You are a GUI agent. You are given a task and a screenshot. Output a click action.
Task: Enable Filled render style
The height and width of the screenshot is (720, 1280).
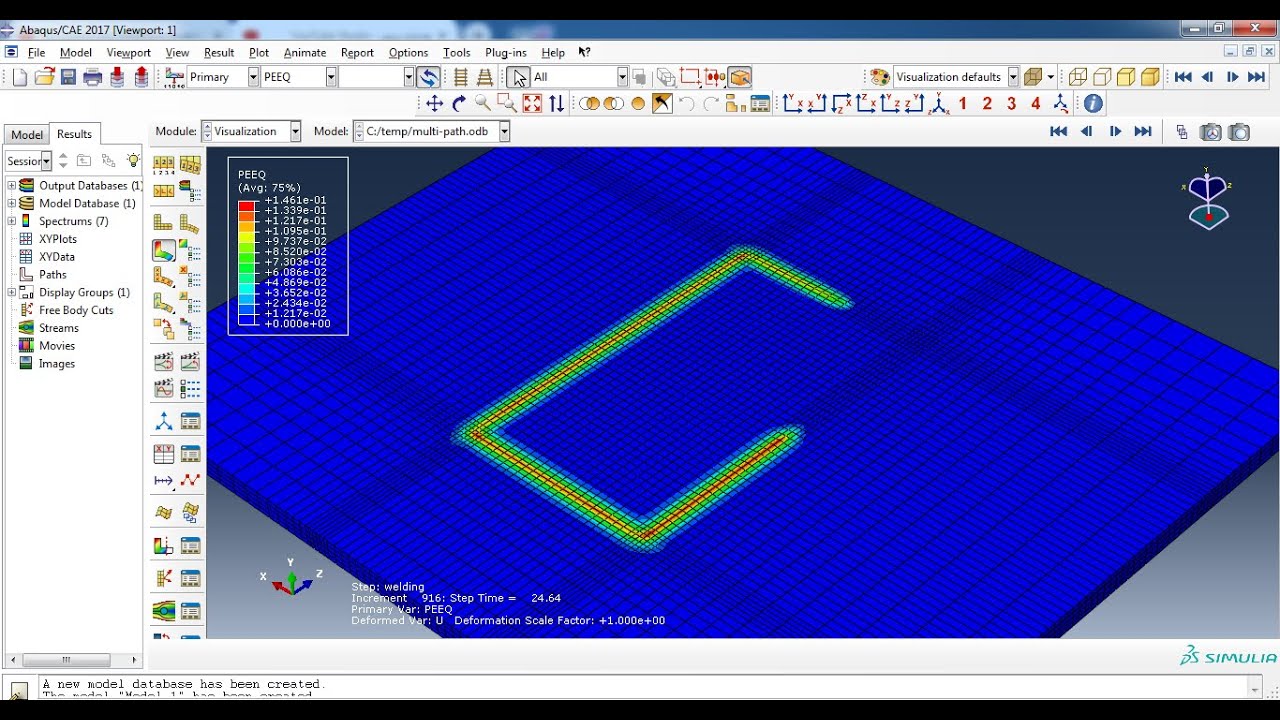pos(1126,77)
